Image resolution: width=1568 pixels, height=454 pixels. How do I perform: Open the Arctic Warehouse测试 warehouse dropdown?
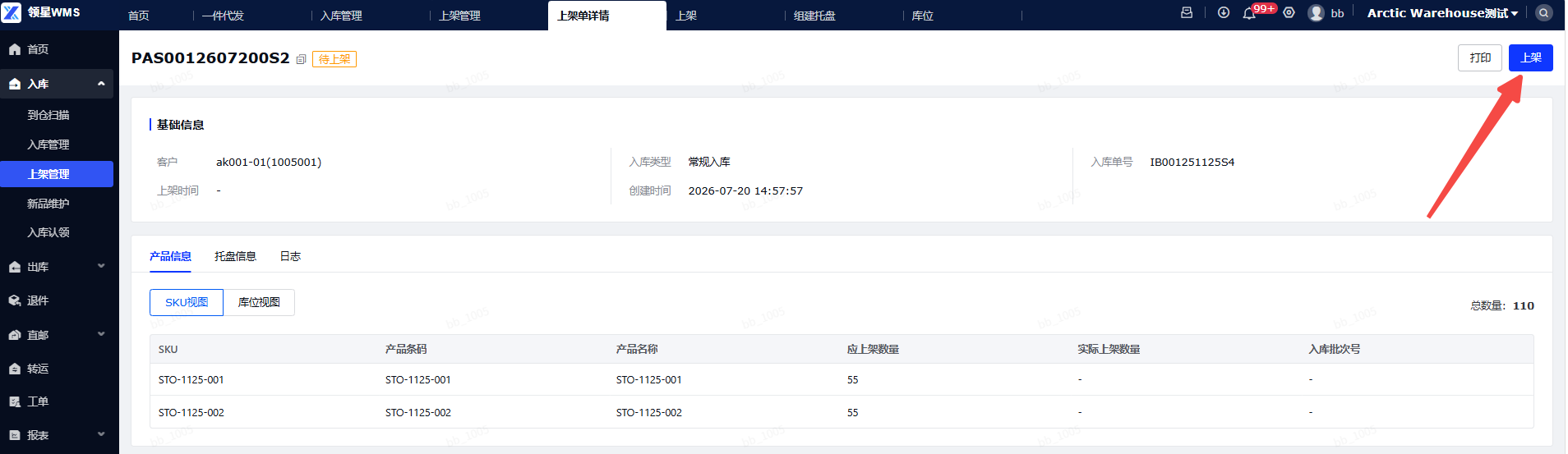[x=1442, y=13]
